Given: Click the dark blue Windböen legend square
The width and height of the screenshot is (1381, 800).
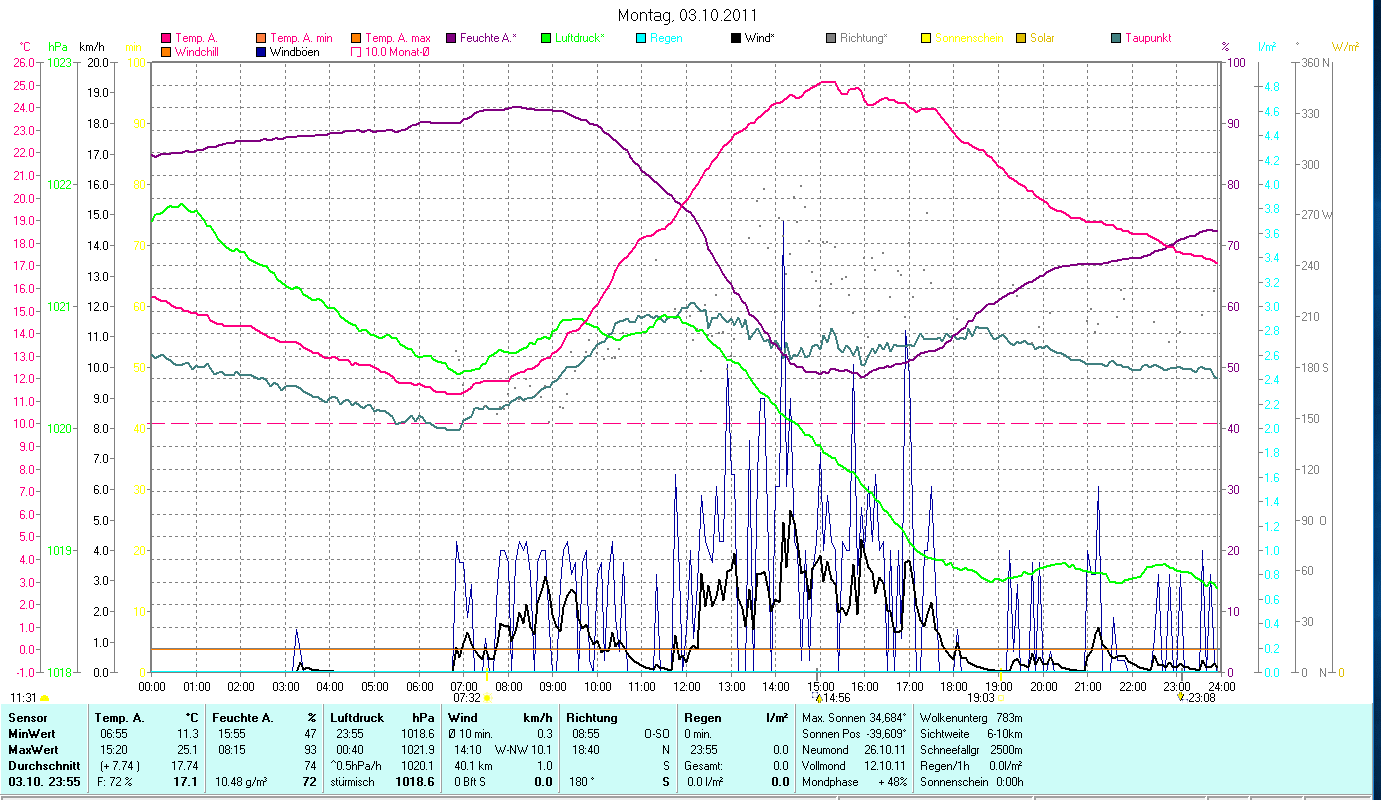Looking at the screenshot, I should point(261,52).
